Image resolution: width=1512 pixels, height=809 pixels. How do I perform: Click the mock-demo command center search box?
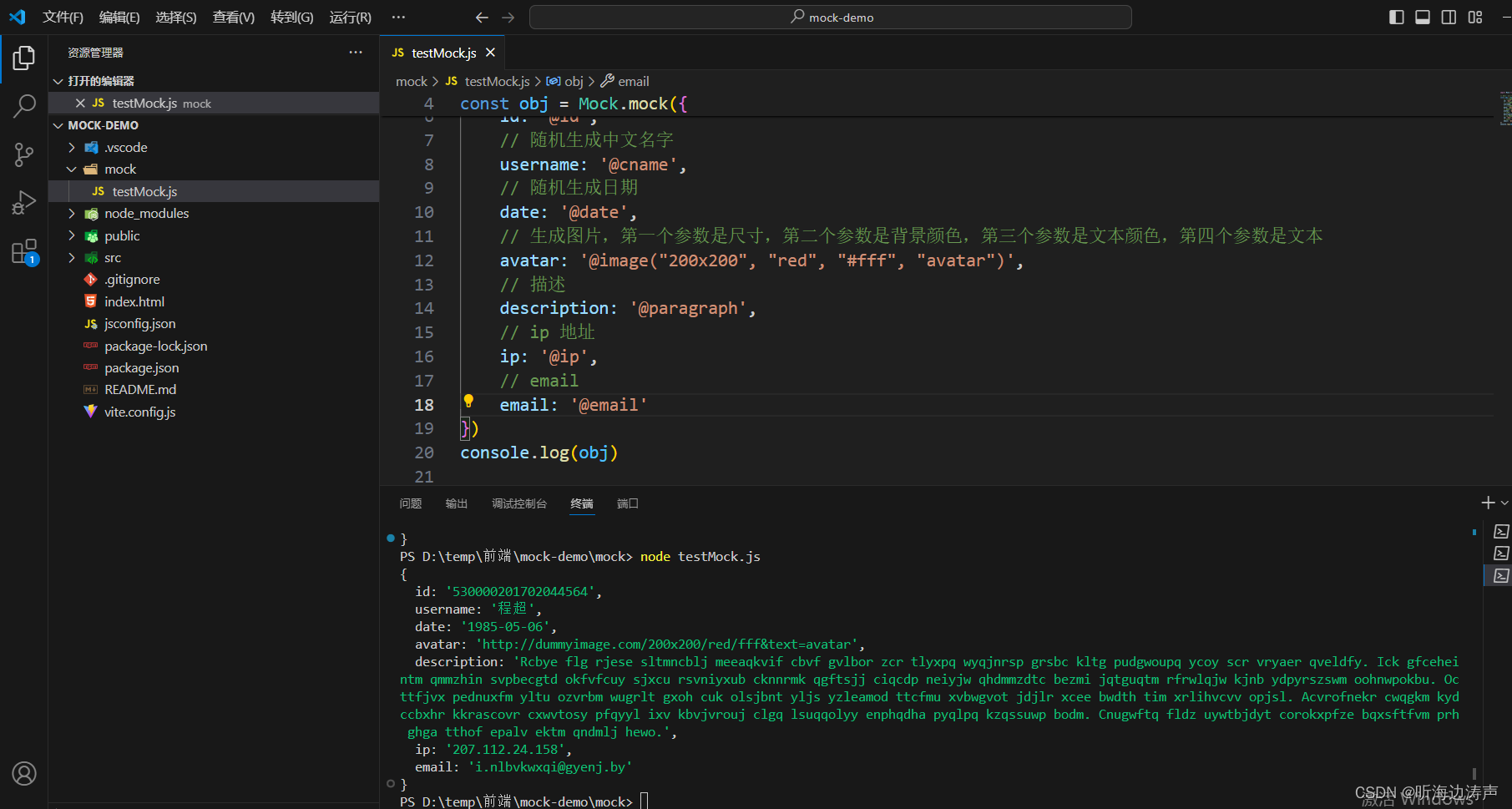coord(831,17)
